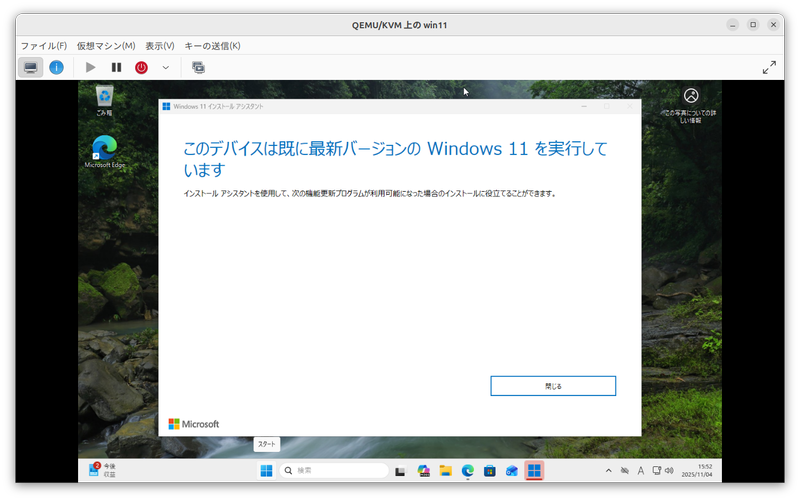
Task: Switch VM viewer to fullscreen mode
Action: [x=769, y=67]
